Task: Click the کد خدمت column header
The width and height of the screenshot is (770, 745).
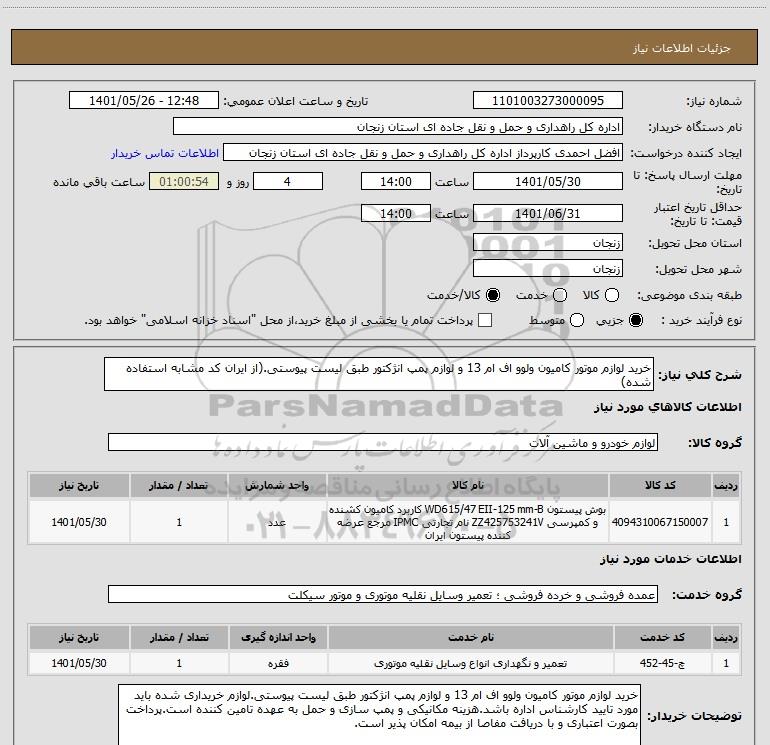Action: pyautogui.click(x=662, y=637)
